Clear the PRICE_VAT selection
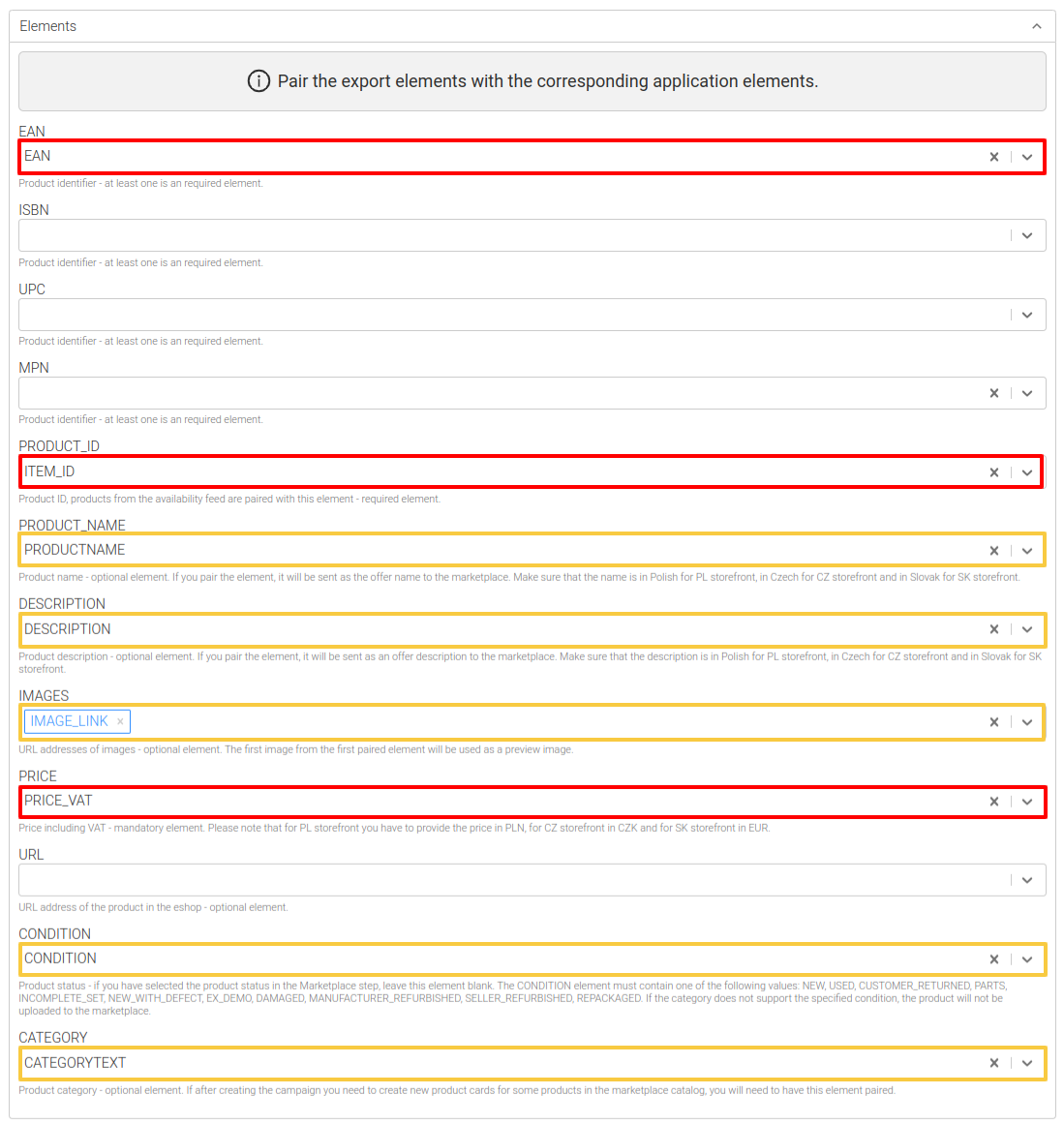Viewport: 1064px width, 1125px height. 993,802
